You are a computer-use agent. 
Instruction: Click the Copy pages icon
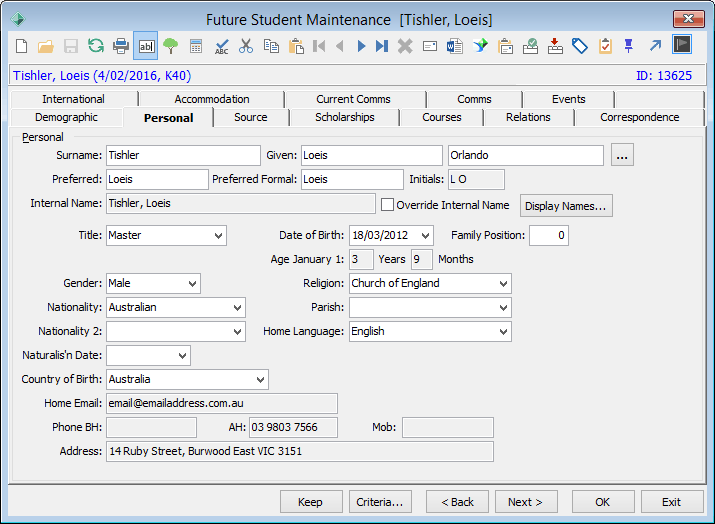pos(271,46)
